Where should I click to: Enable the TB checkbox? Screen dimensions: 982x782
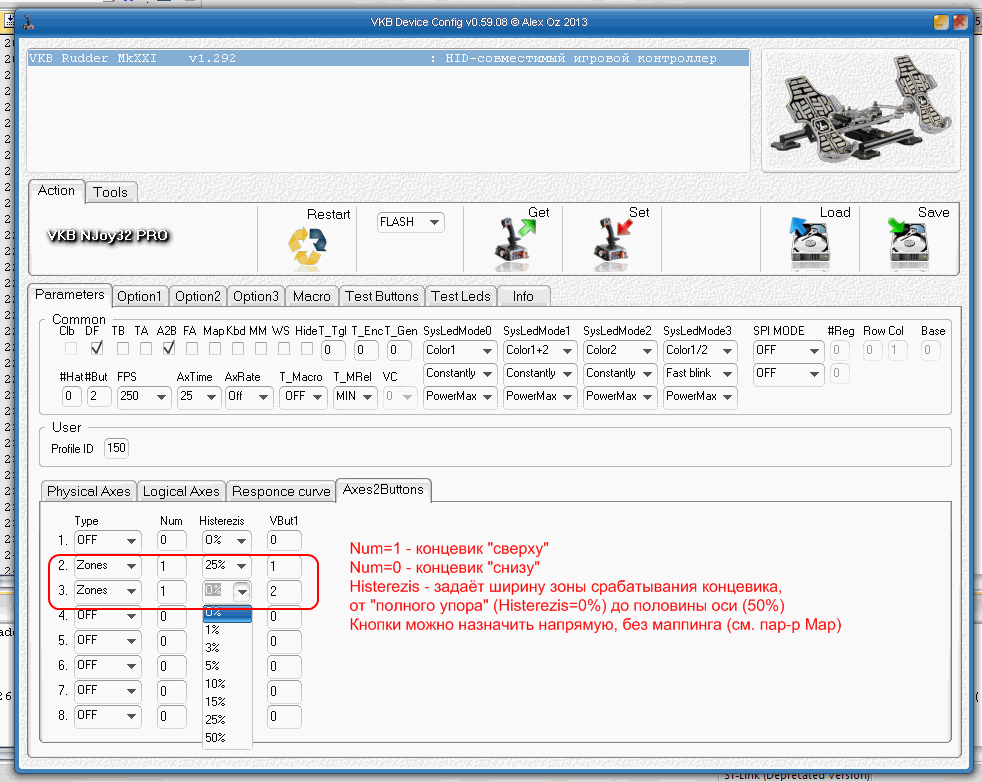tap(123, 348)
